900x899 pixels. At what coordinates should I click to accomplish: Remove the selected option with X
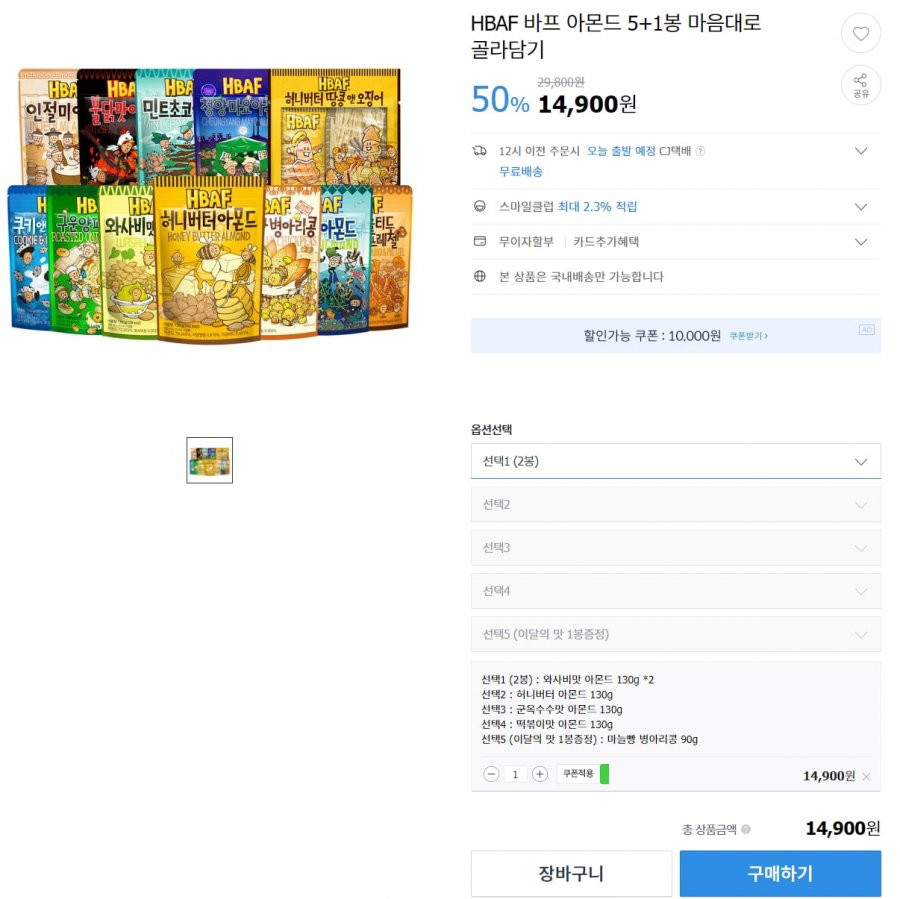(866, 777)
